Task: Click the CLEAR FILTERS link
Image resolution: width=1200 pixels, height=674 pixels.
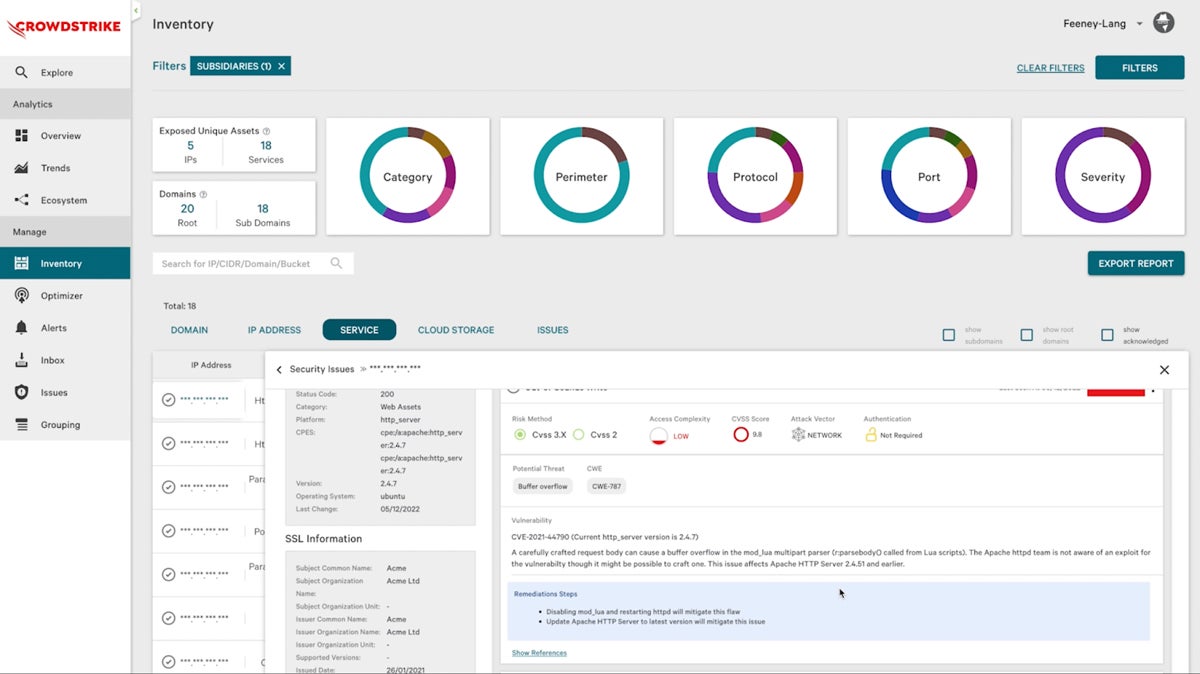Action: point(1050,68)
